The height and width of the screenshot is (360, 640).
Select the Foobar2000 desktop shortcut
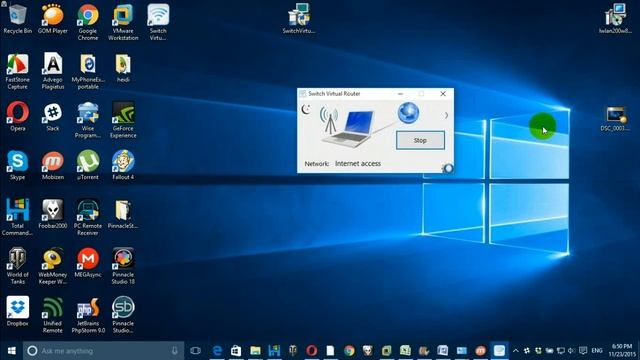(53, 214)
